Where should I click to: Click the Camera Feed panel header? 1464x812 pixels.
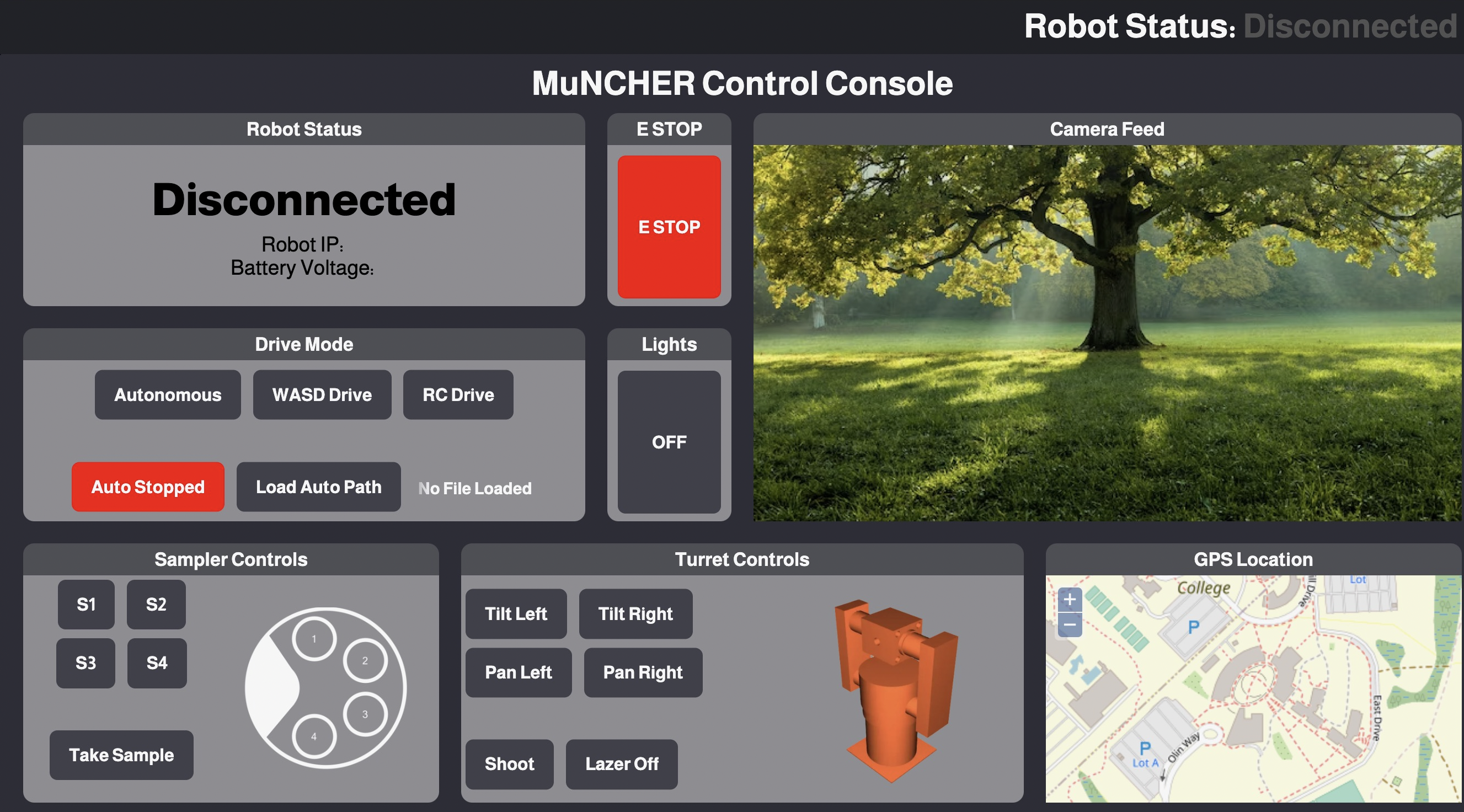click(1107, 129)
